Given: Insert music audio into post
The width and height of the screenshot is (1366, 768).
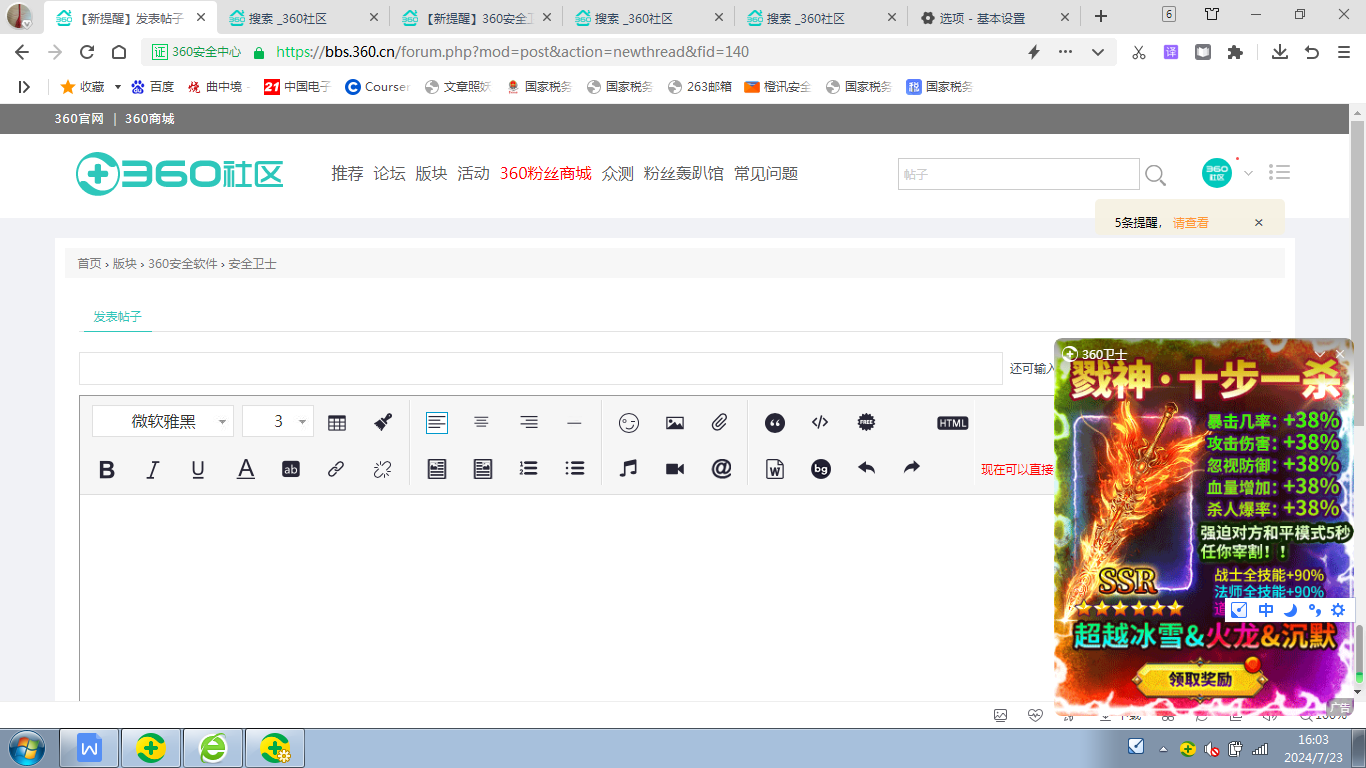Looking at the screenshot, I should pyautogui.click(x=628, y=468).
